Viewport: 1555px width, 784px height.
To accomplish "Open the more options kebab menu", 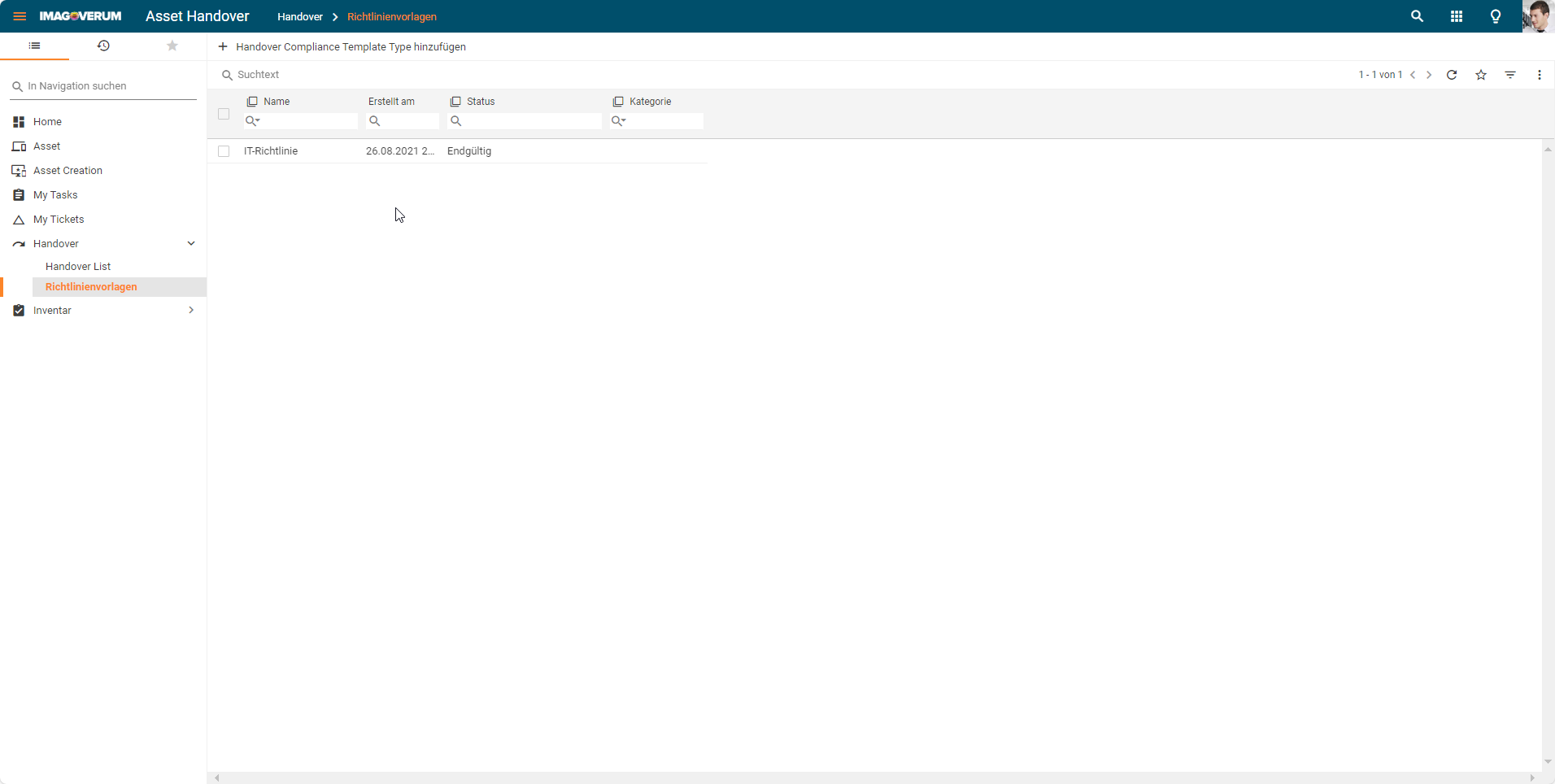I will (1540, 75).
